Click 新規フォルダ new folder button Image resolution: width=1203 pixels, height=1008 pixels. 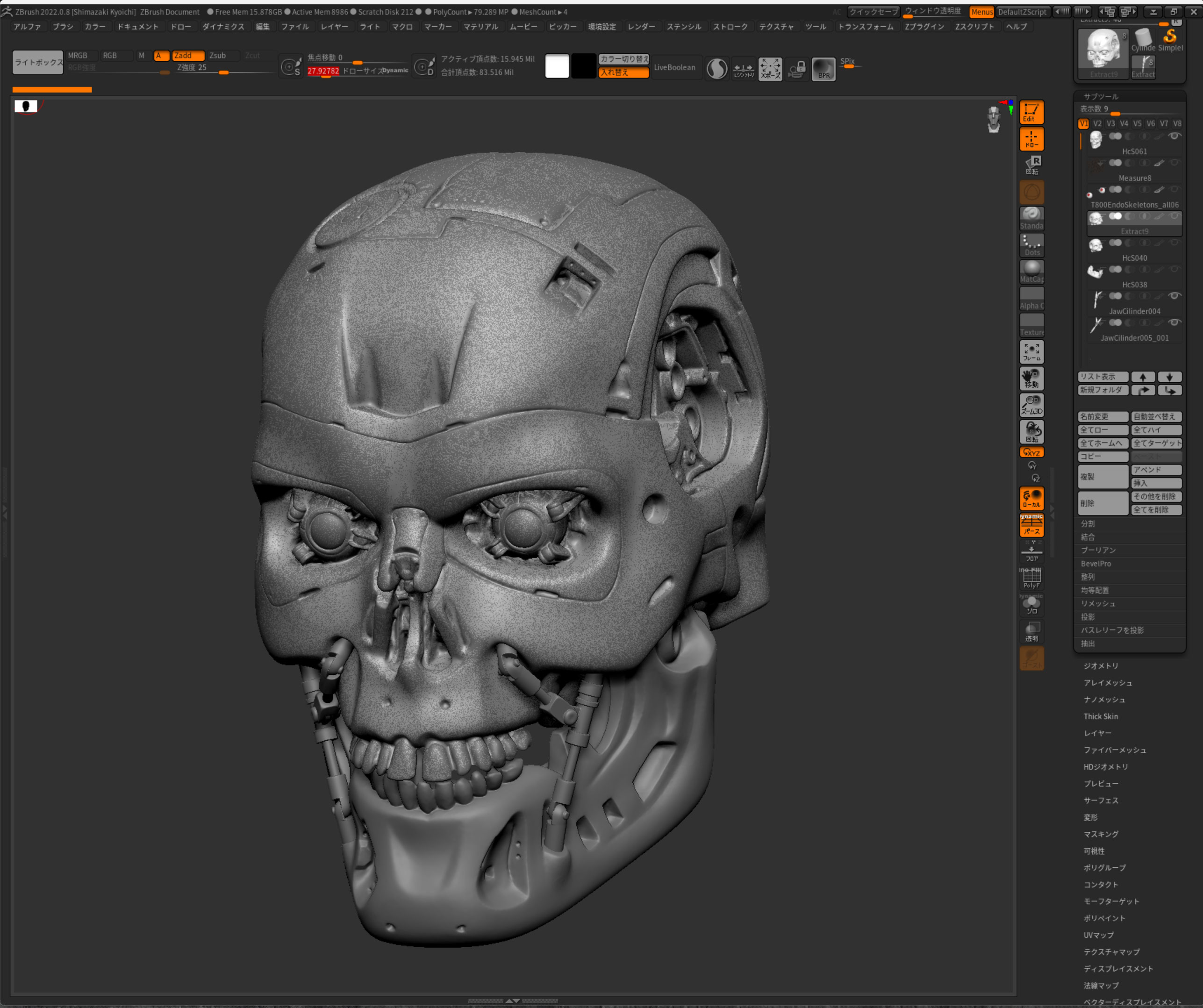(1103, 390)
